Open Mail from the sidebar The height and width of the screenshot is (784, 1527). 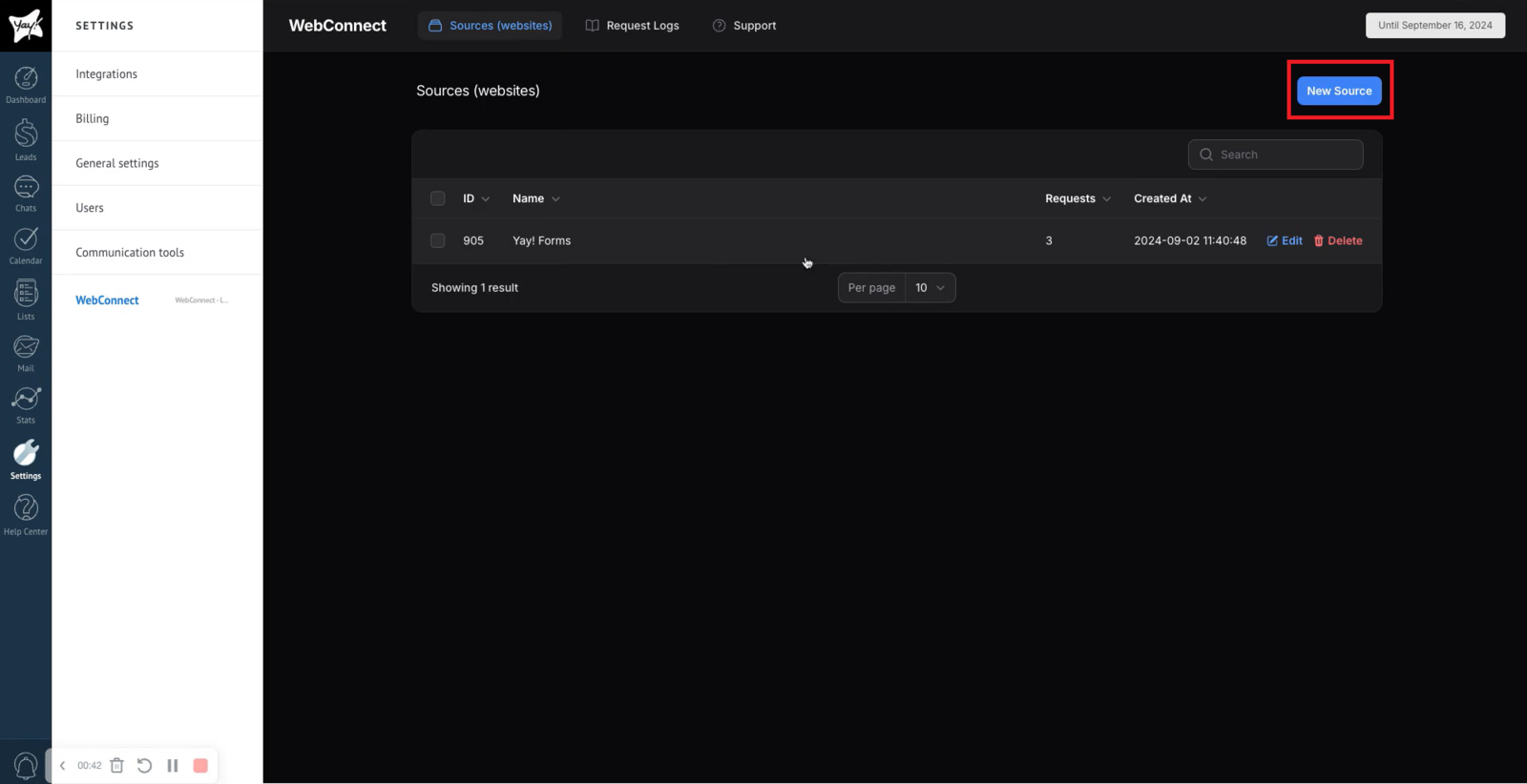(26, 352)
